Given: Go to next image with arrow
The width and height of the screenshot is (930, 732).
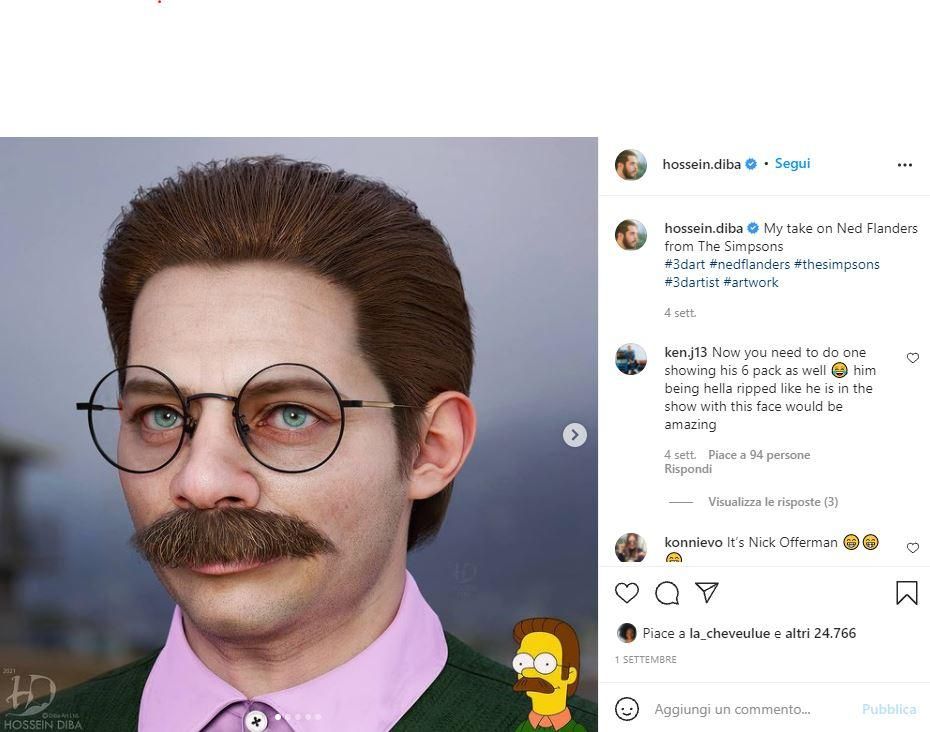Looking at the screenshot, I should tap(574, 434).
